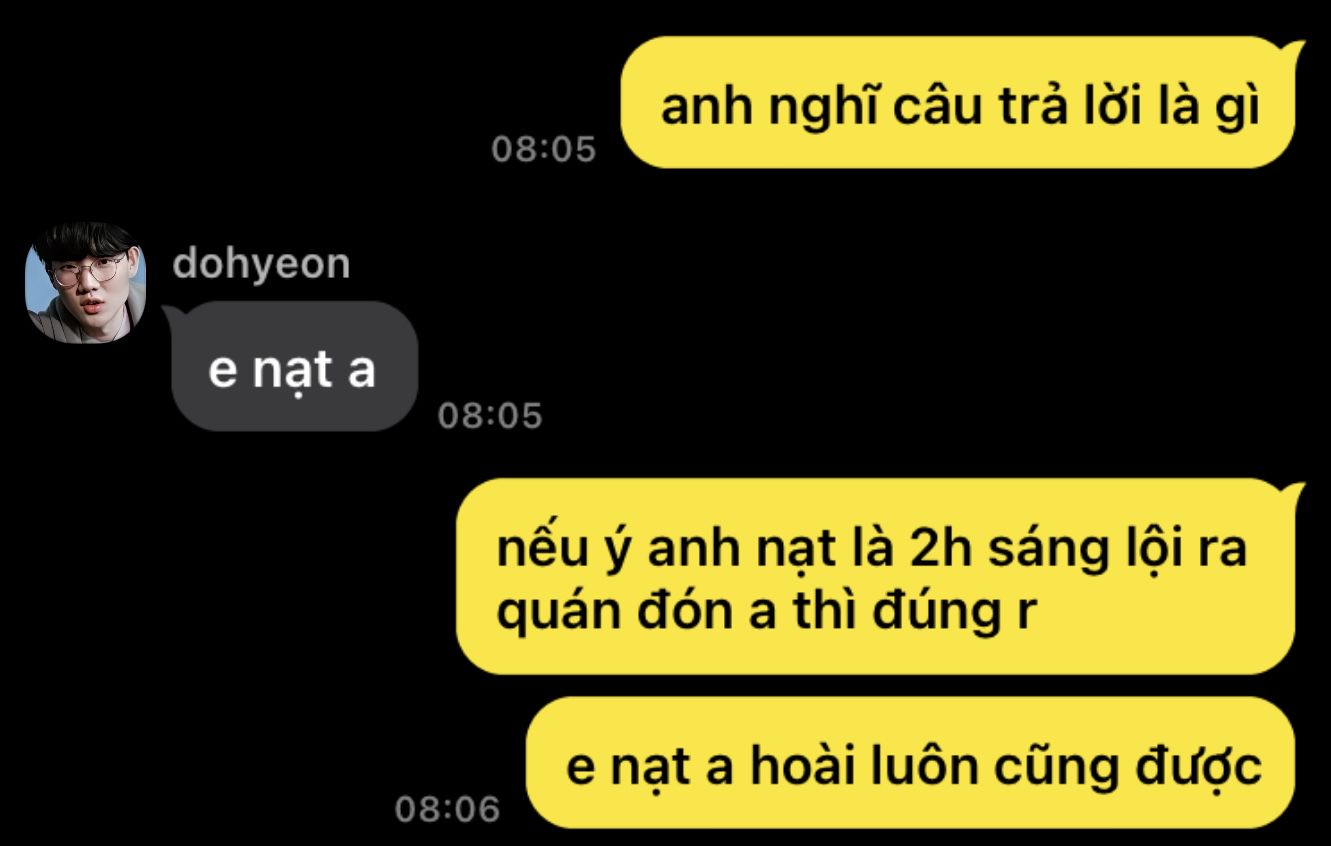Tap the gray 'e nạt a' message bubble

coord(292,366)
